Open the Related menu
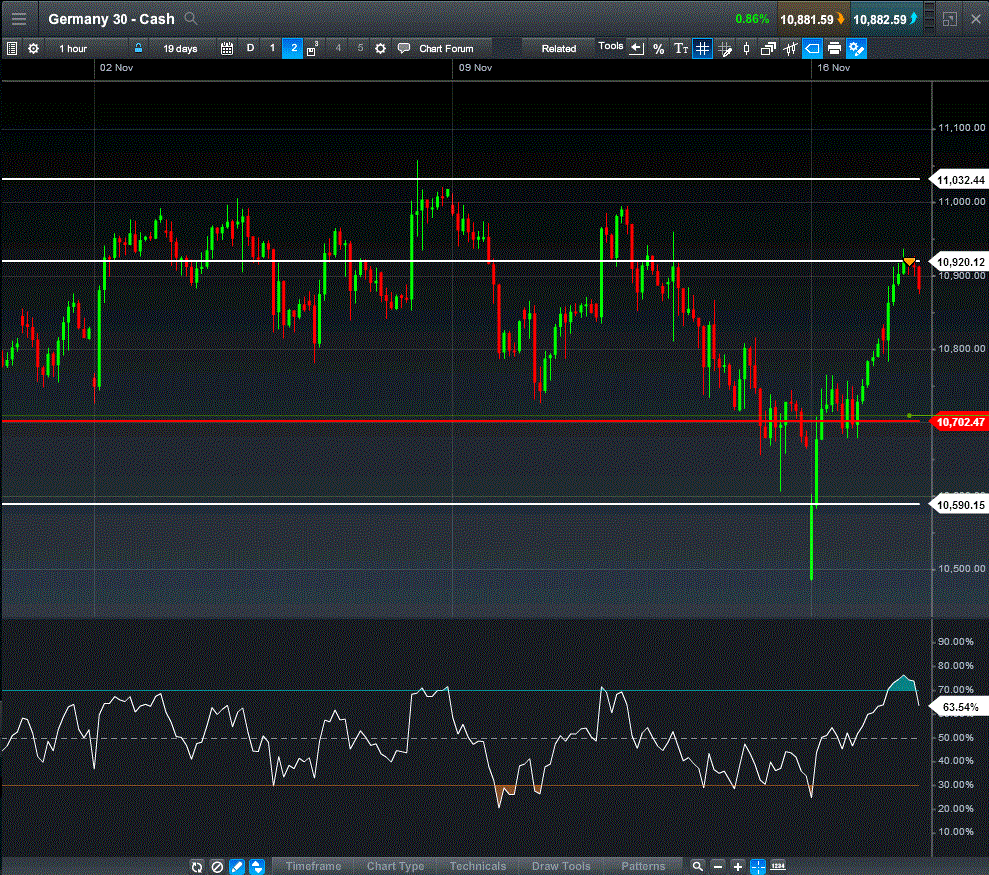The height and width of the screenshot is (875, 989). pyautogui.click(x=559, y=49)
